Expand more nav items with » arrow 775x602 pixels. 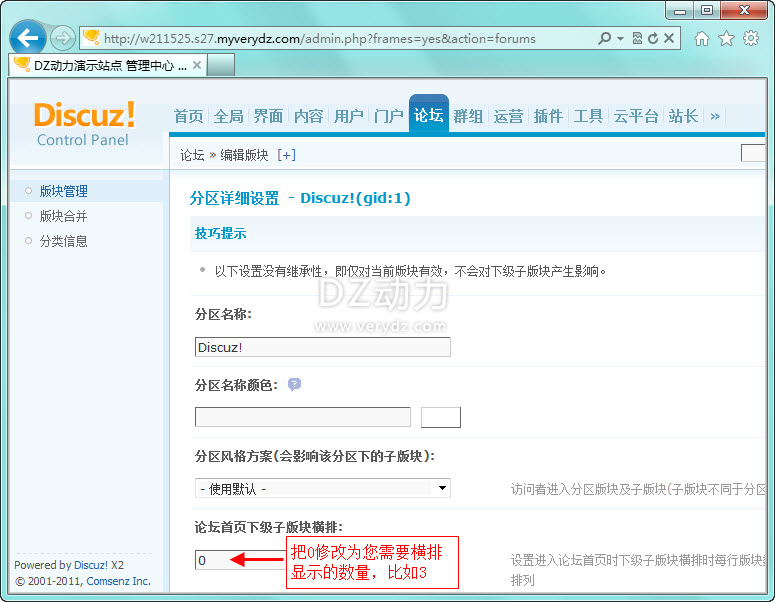coord(715,116)
